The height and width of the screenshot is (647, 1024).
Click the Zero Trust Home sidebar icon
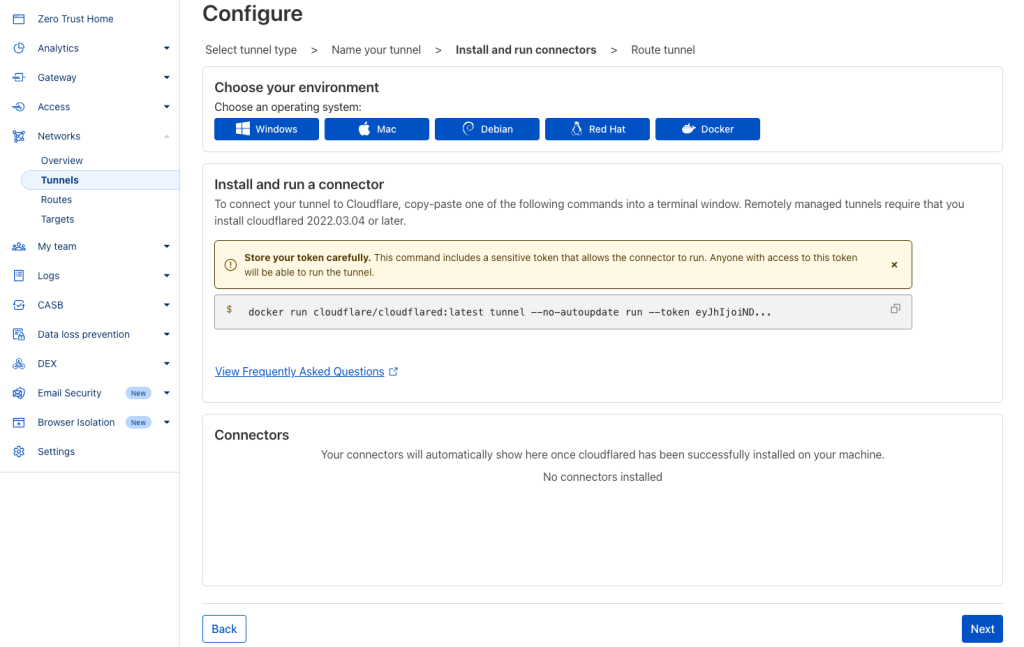(19, 19)
